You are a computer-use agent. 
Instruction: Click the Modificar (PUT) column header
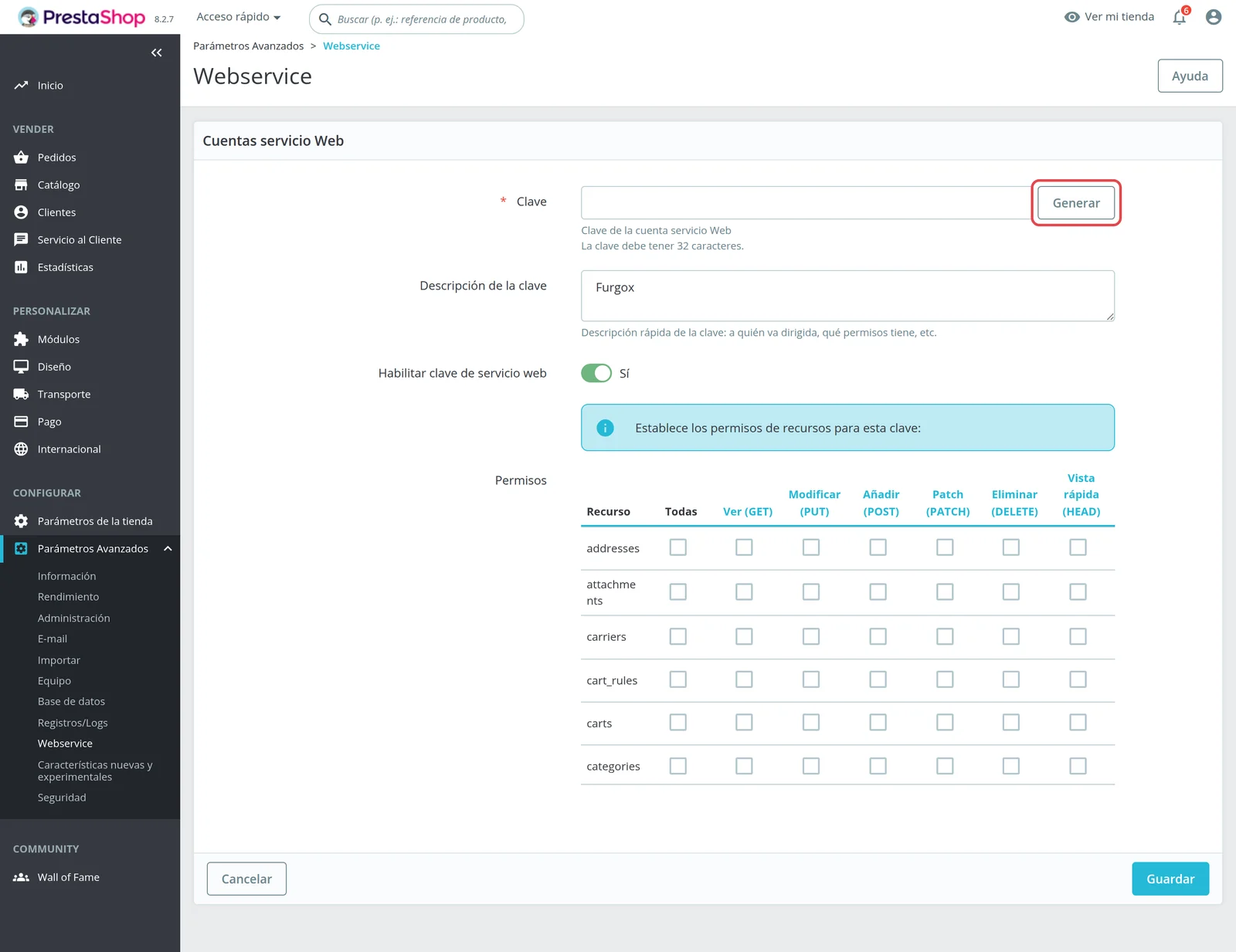pos(814,503)
